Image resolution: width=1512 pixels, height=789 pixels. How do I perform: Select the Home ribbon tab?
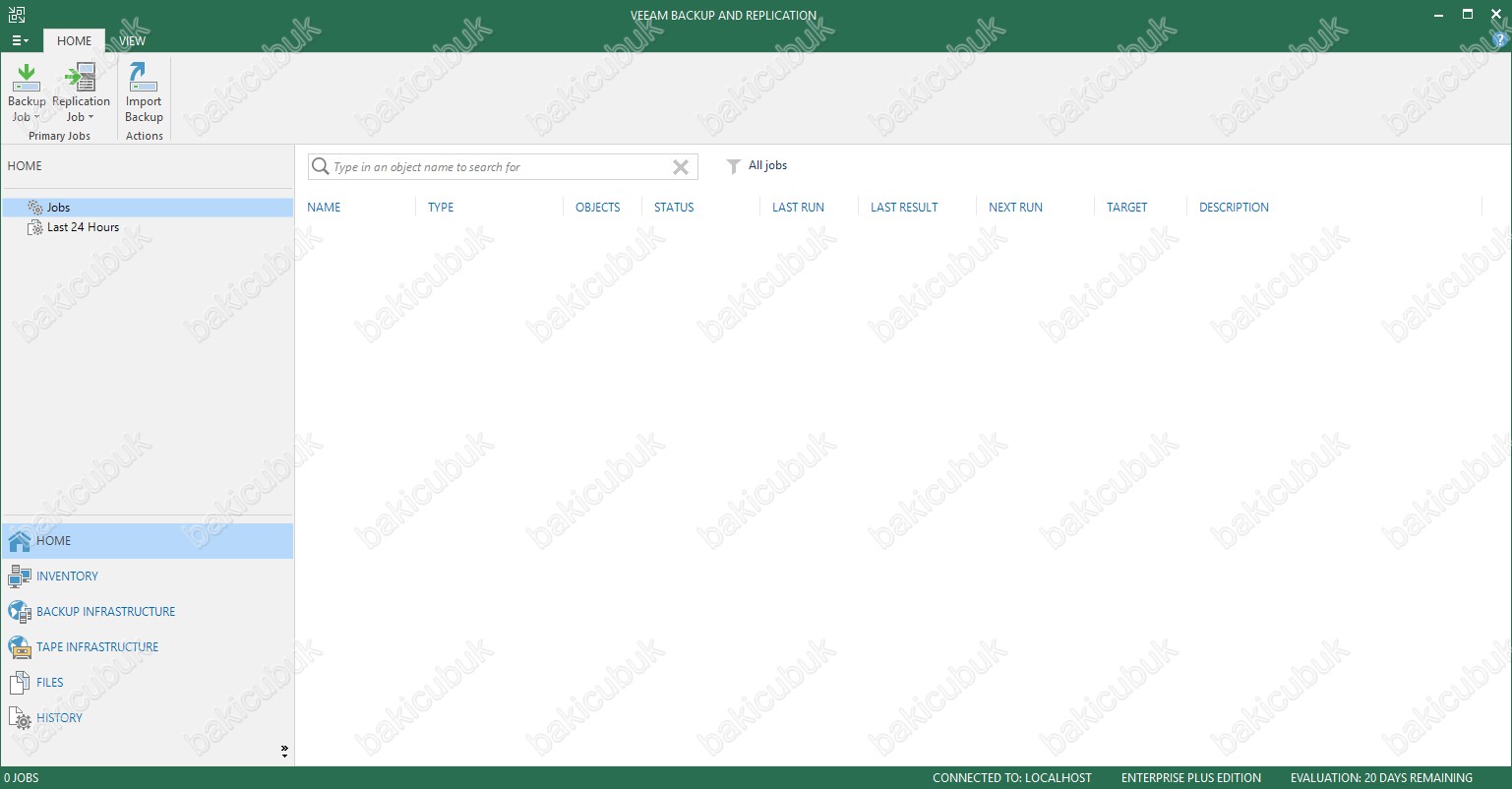[x=74, y=41]
